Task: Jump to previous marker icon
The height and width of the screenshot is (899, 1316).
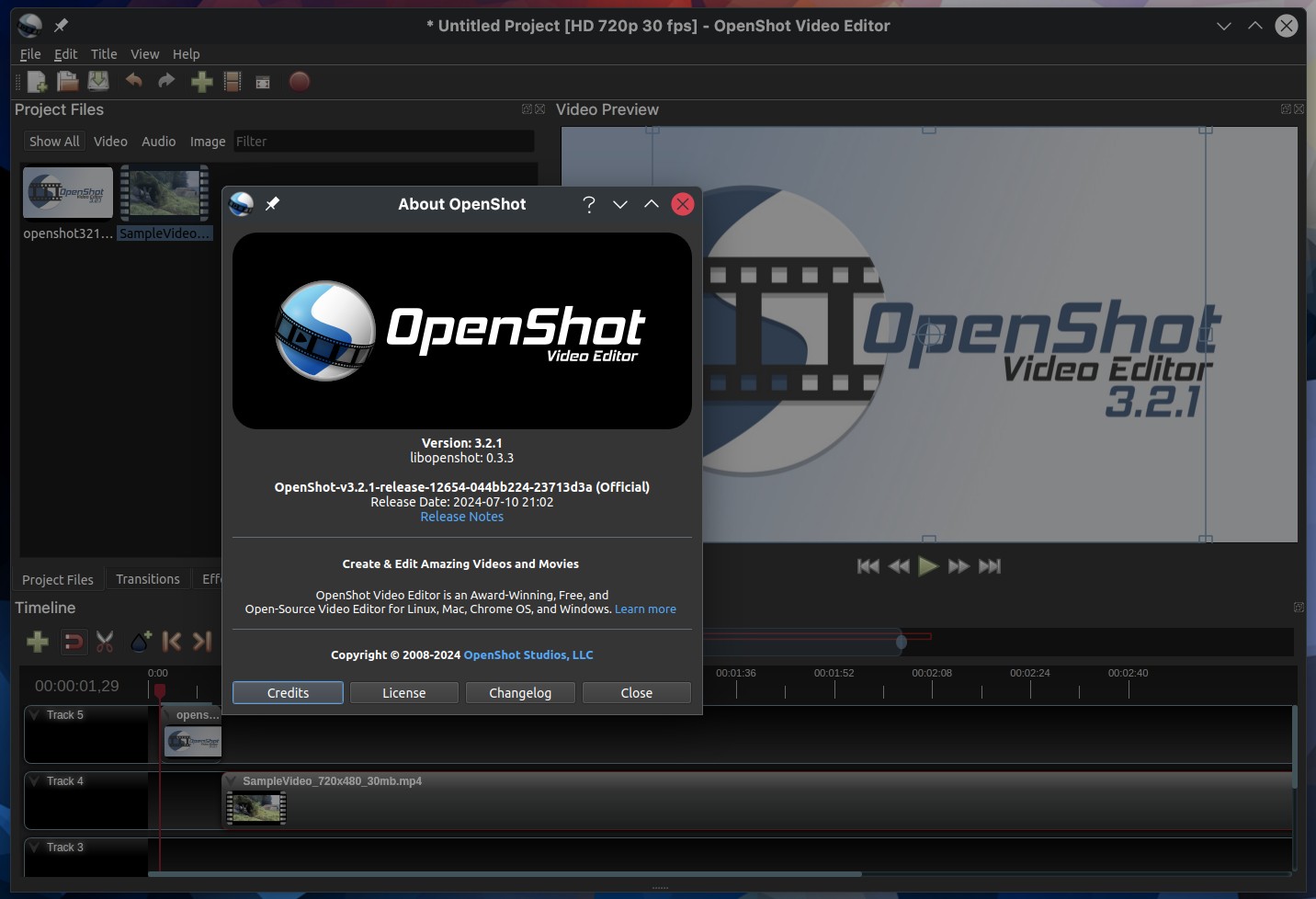Action: [172, 642]
